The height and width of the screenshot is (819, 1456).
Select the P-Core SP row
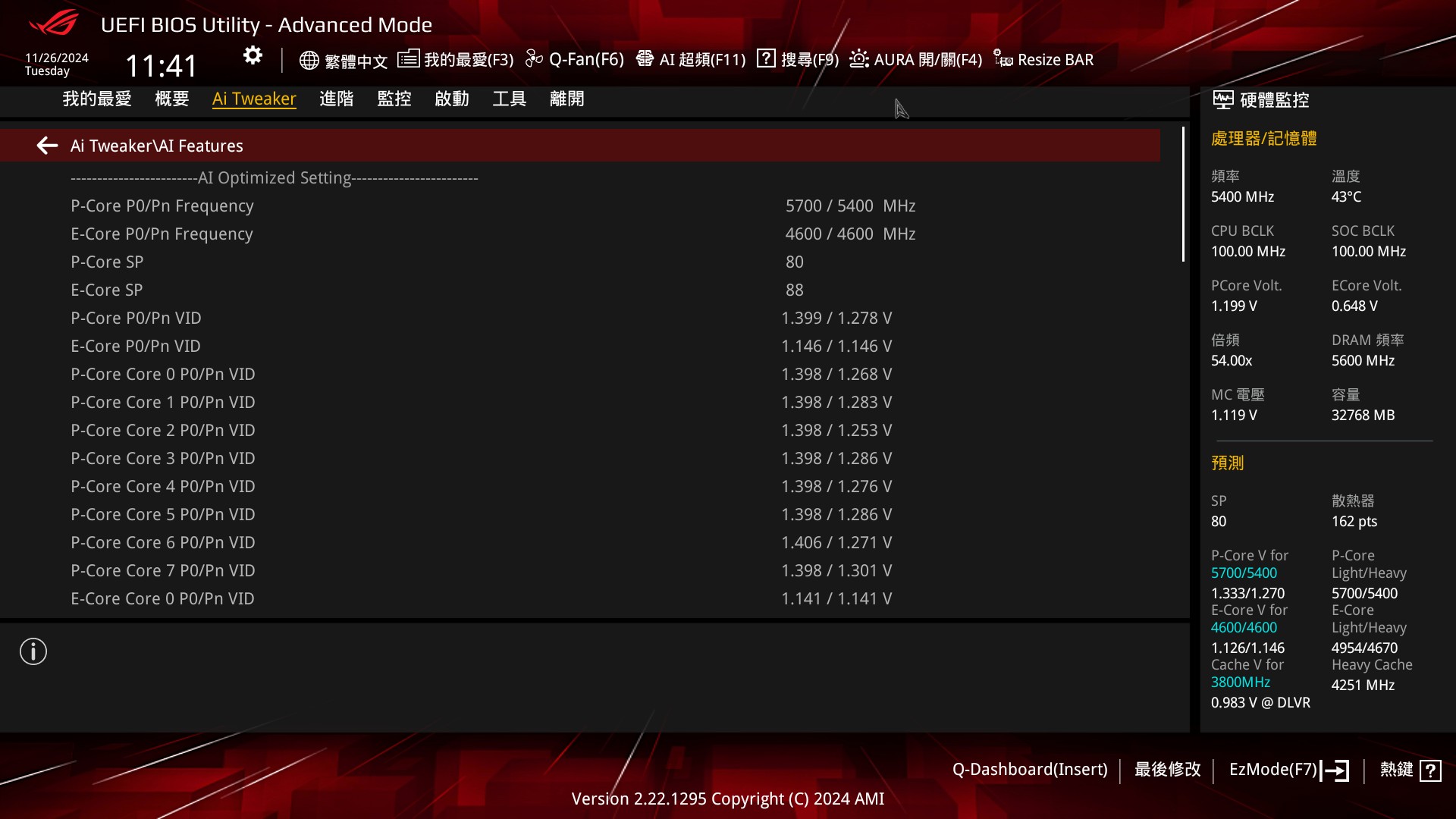coord(579,262)
